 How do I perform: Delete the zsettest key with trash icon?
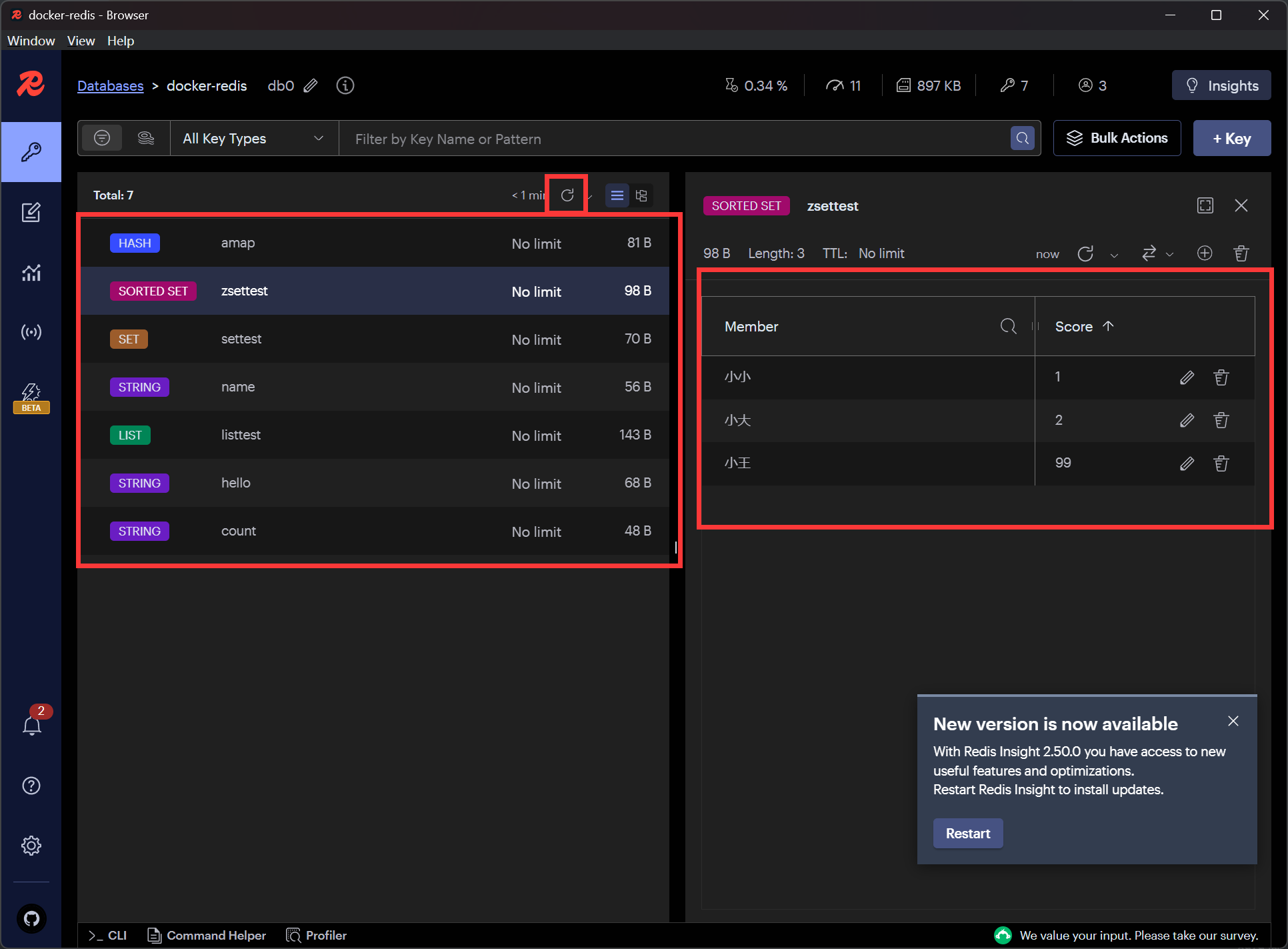(x=1241, y=253)
